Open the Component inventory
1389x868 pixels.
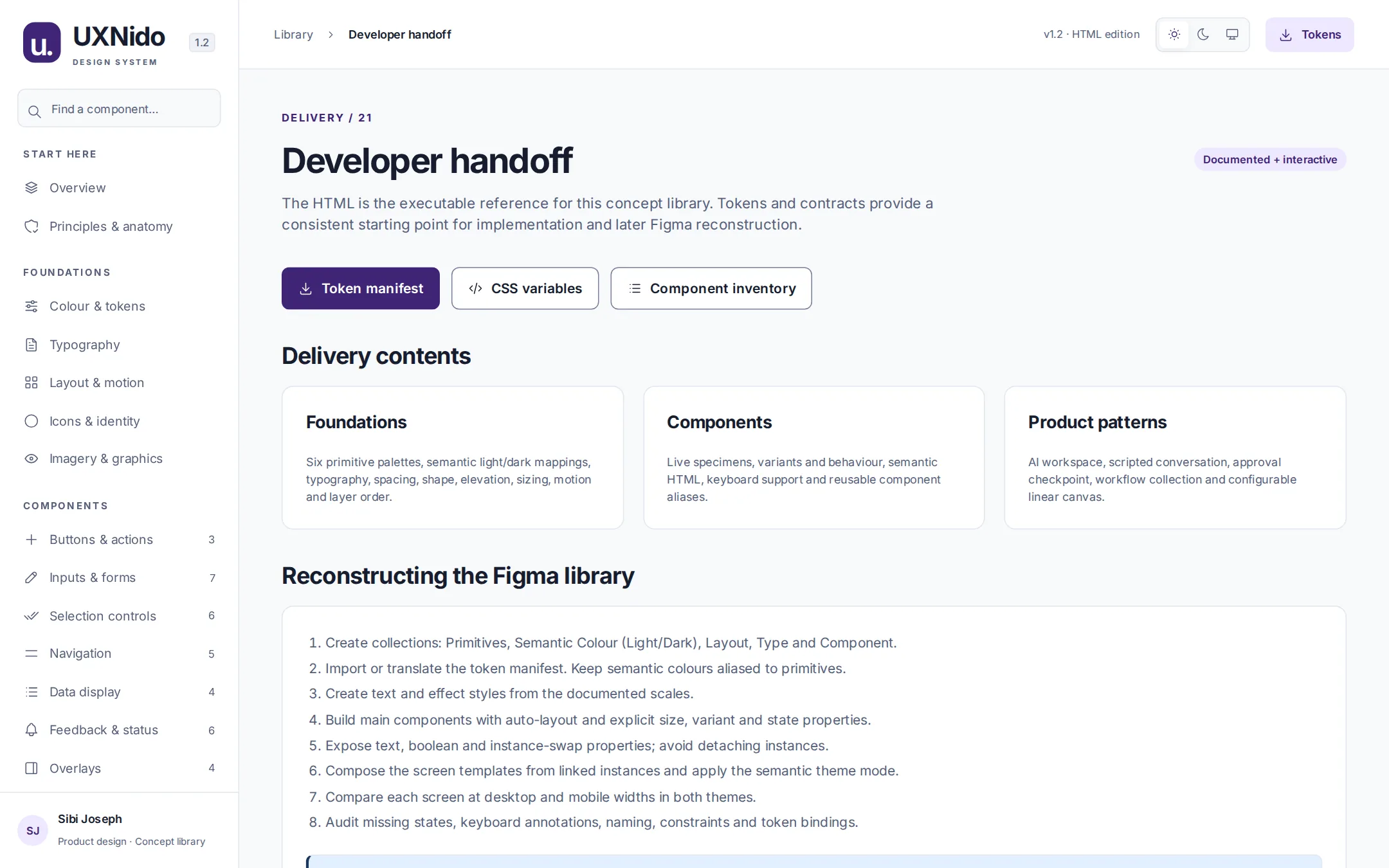click(x=711, y=289)
